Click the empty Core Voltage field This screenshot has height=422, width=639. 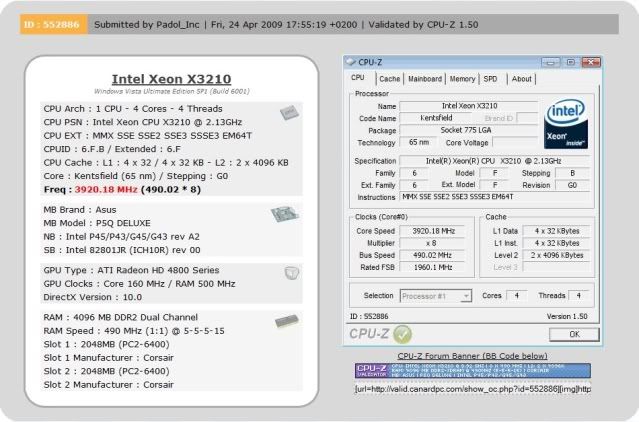tap(516, 143)
